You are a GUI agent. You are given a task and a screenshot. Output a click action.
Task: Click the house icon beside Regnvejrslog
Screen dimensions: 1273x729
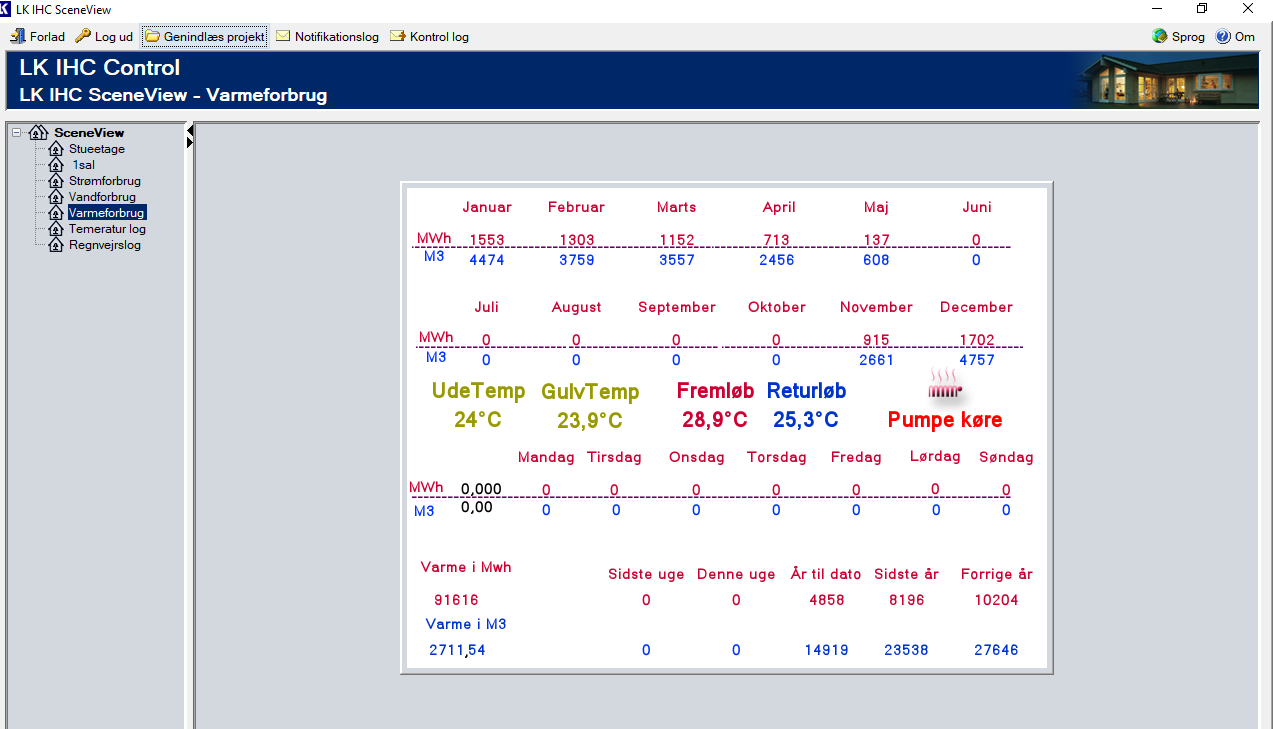pyautogui.click(x=56, y=245)
